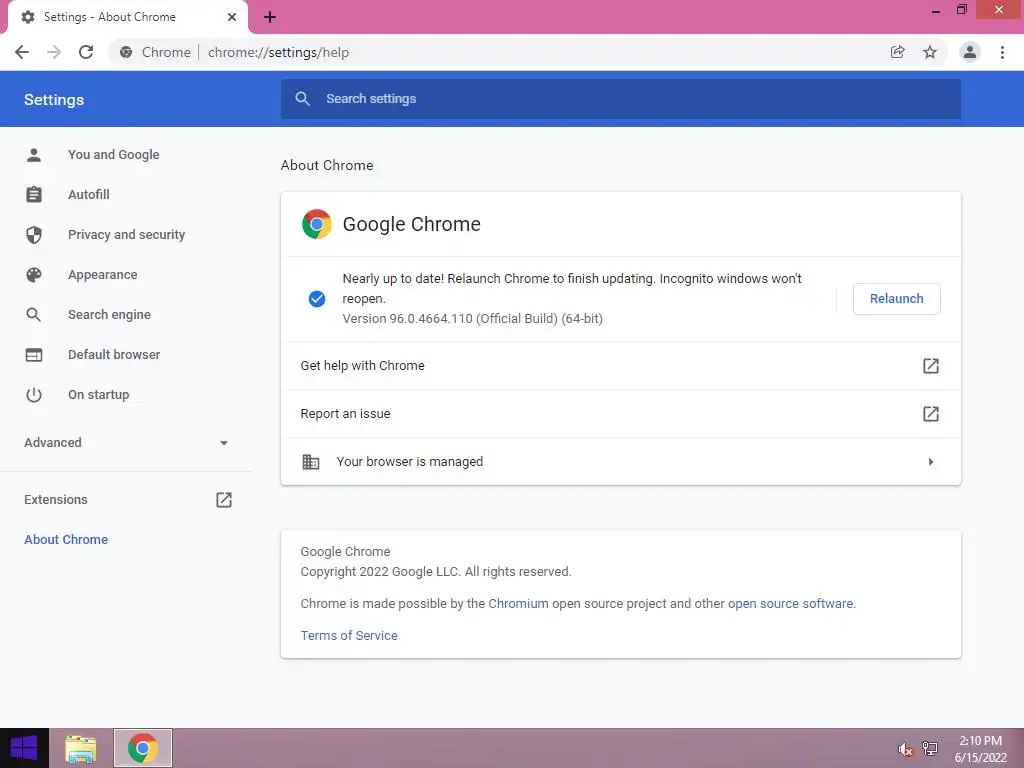Bookmark this page with the star icon

930,52
